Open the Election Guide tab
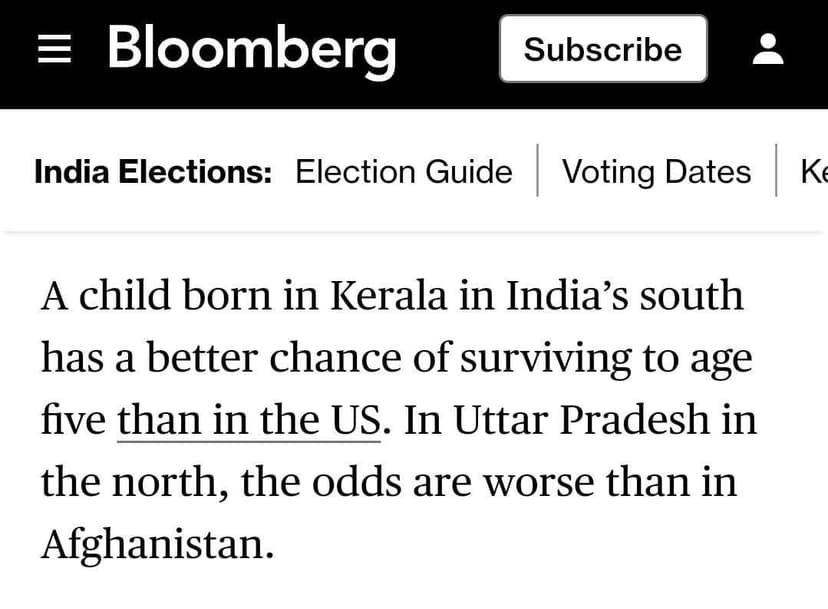828x609 pixels. [403, 172]
